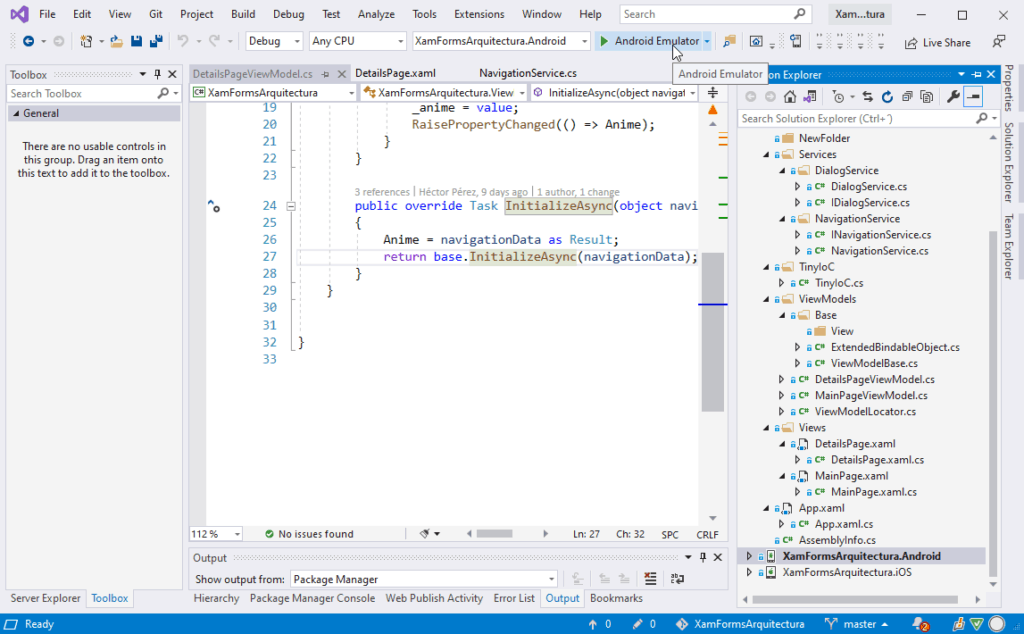Open the Extensions menu
The image size is (1024, 634).
[x=479, y=14]
